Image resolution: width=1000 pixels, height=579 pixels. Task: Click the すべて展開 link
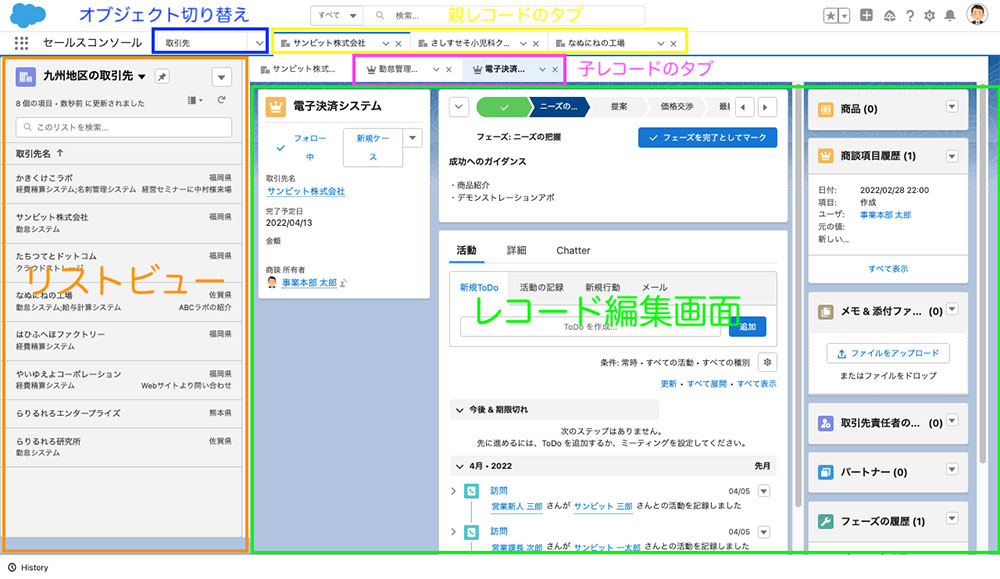click(x=707, y=384)
